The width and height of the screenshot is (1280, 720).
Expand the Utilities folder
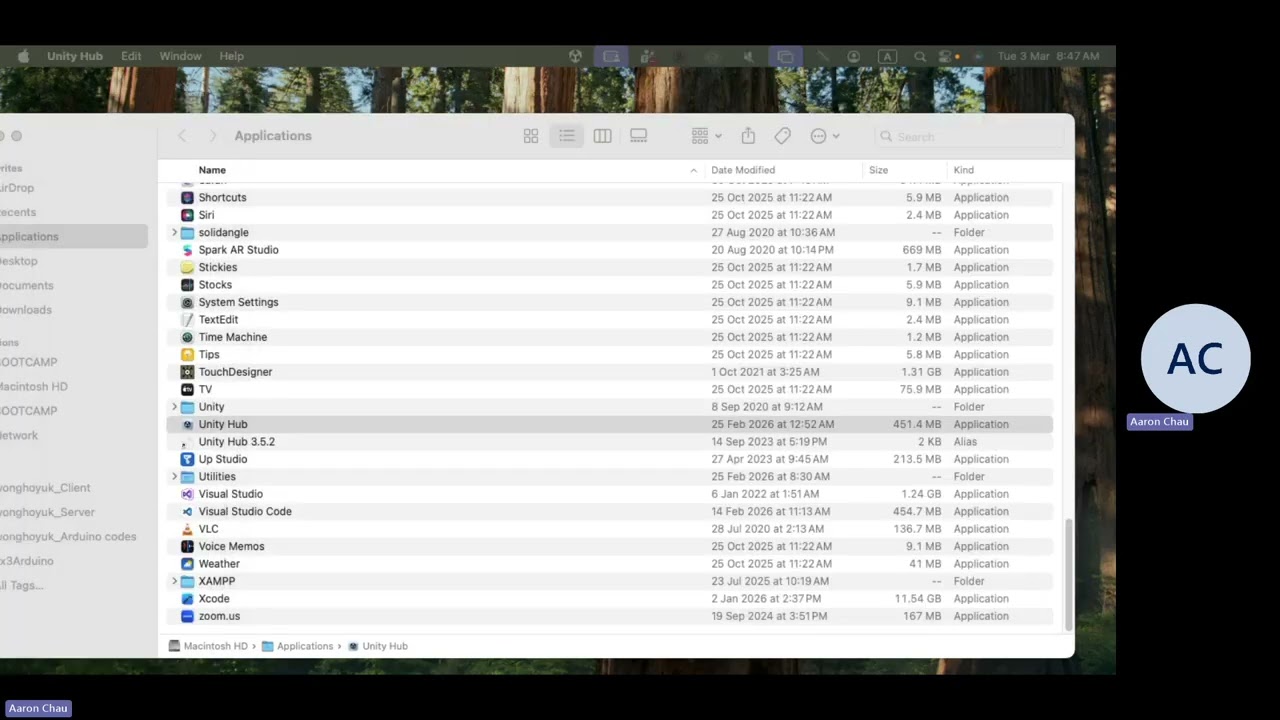tap(174, 477)
